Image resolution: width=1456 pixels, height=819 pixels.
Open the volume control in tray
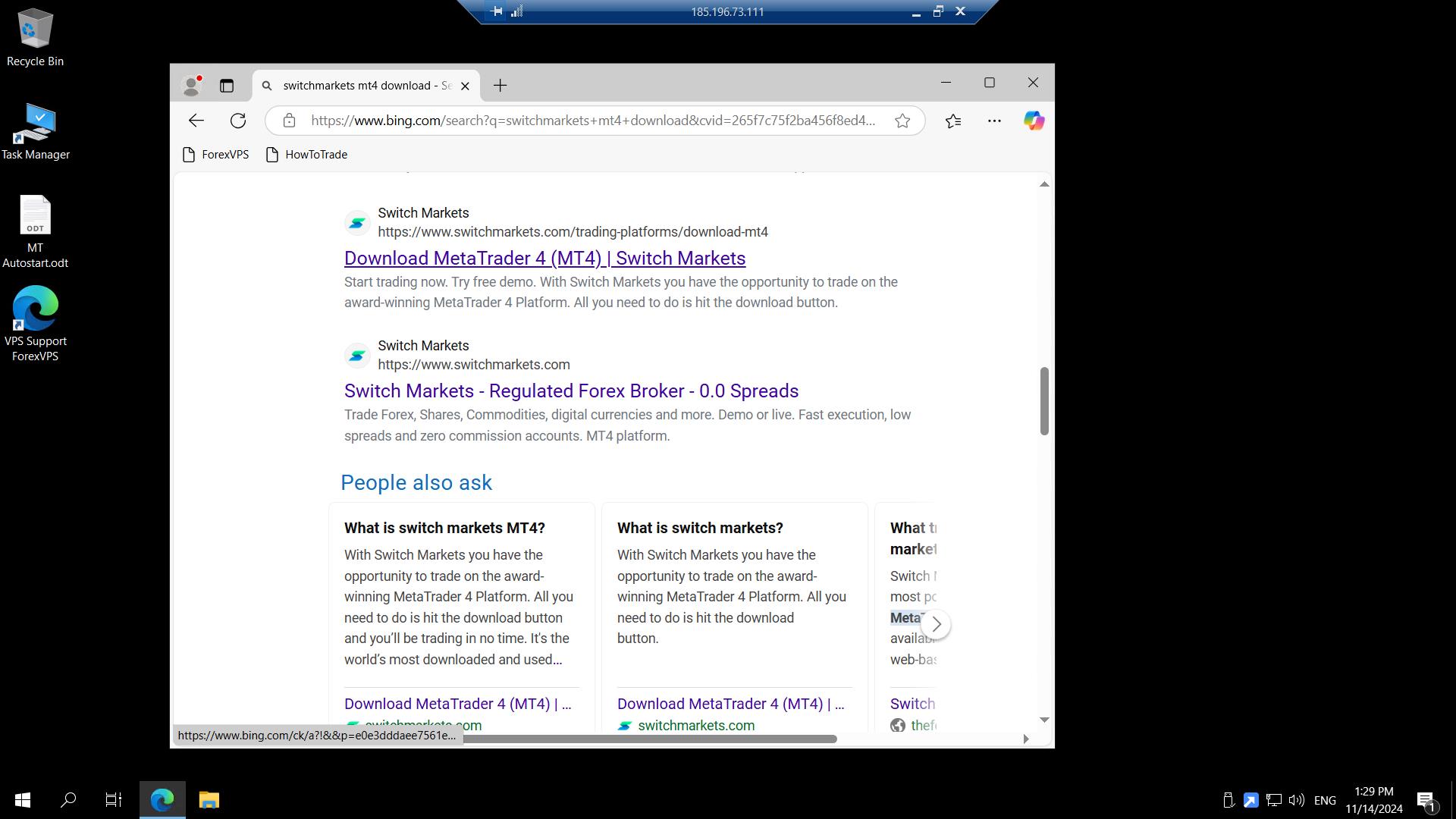click(x=1297, y=800)
